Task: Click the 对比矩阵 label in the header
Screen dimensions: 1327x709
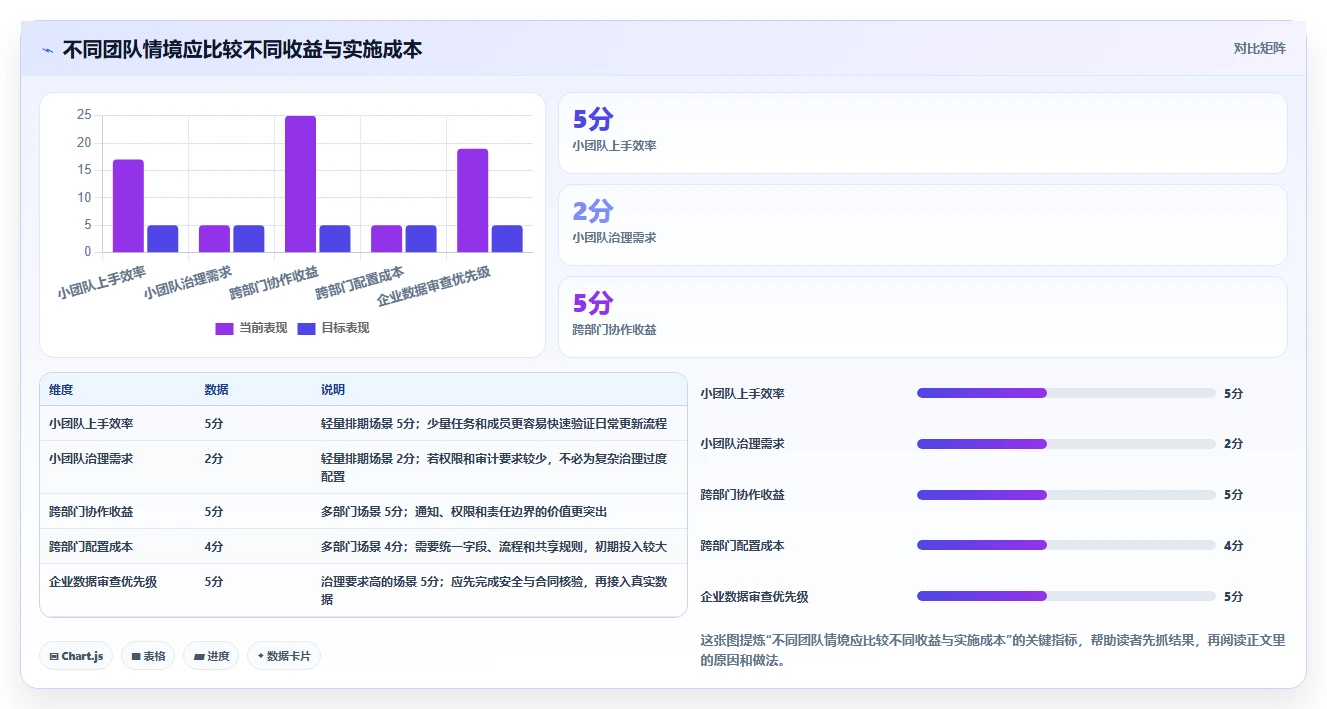Action: (1260, 48)
